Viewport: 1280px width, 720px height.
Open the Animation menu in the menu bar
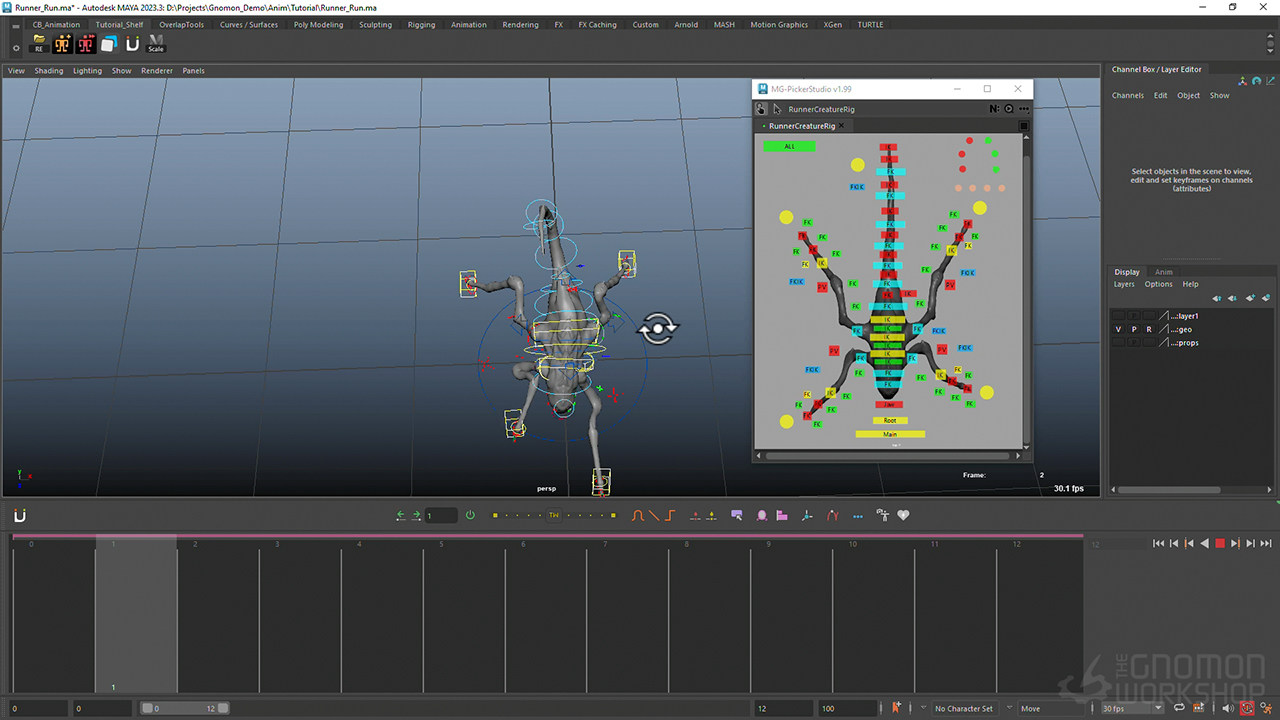click(468, 25)
